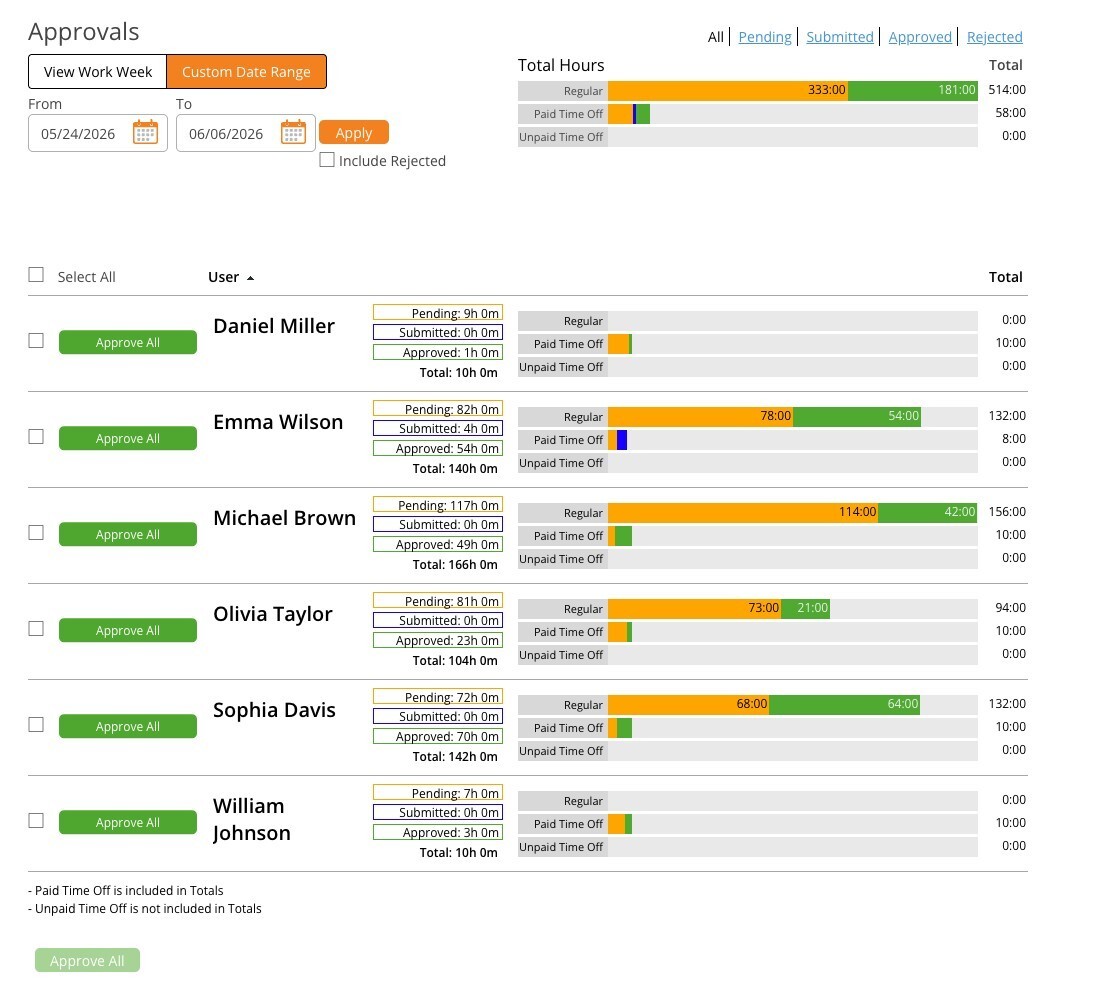Switch to View Work Week tab
Image resolution: width=1094 pixels, height=1001 pixels.
tap(98, 72)
